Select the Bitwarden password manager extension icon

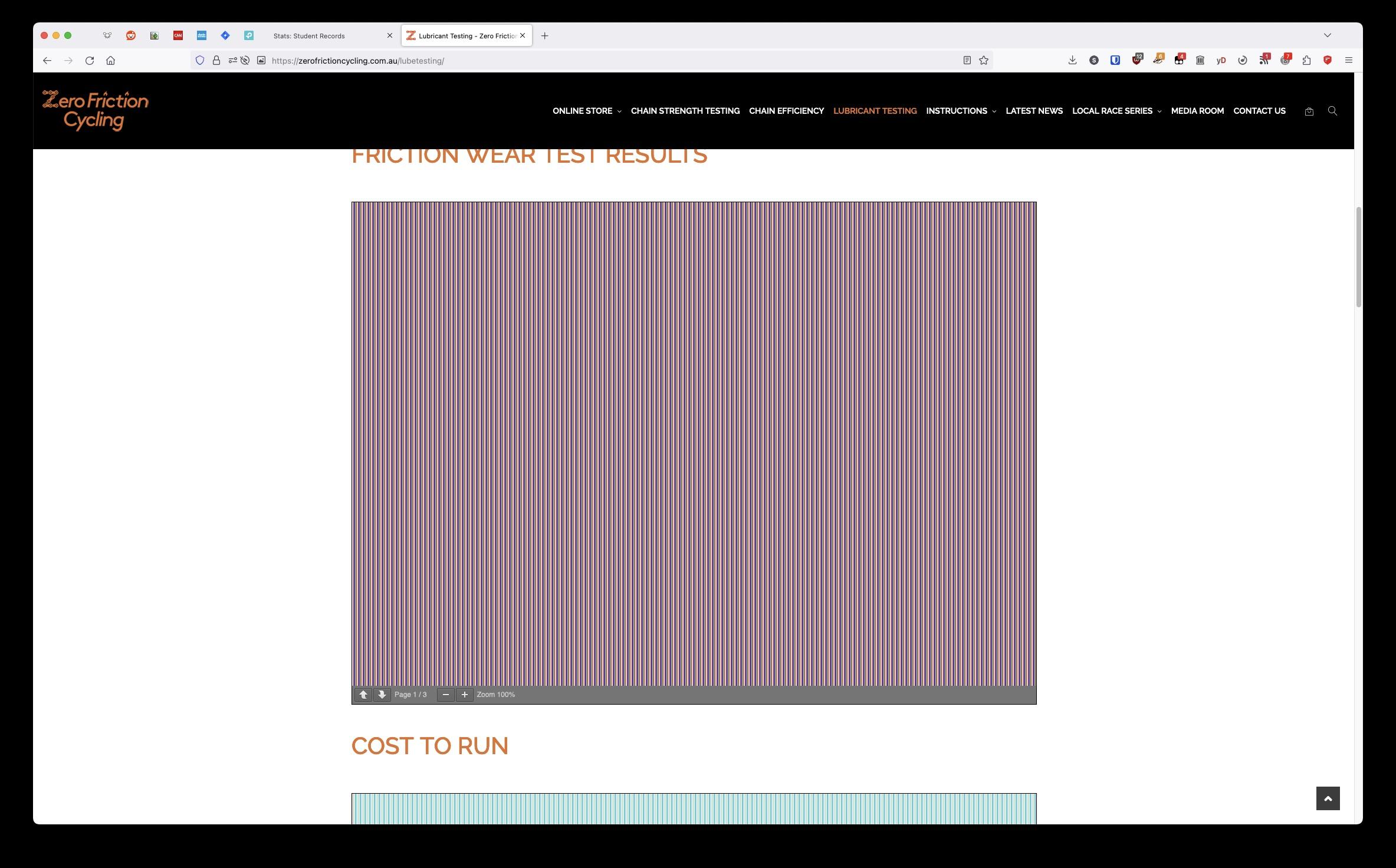pyautogui.click(x=1115, y=60)
